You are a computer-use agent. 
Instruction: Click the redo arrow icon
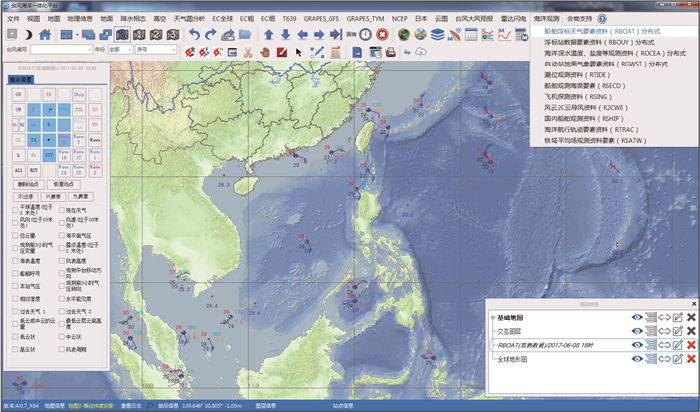pyautogui.click(x=210, y=35)
